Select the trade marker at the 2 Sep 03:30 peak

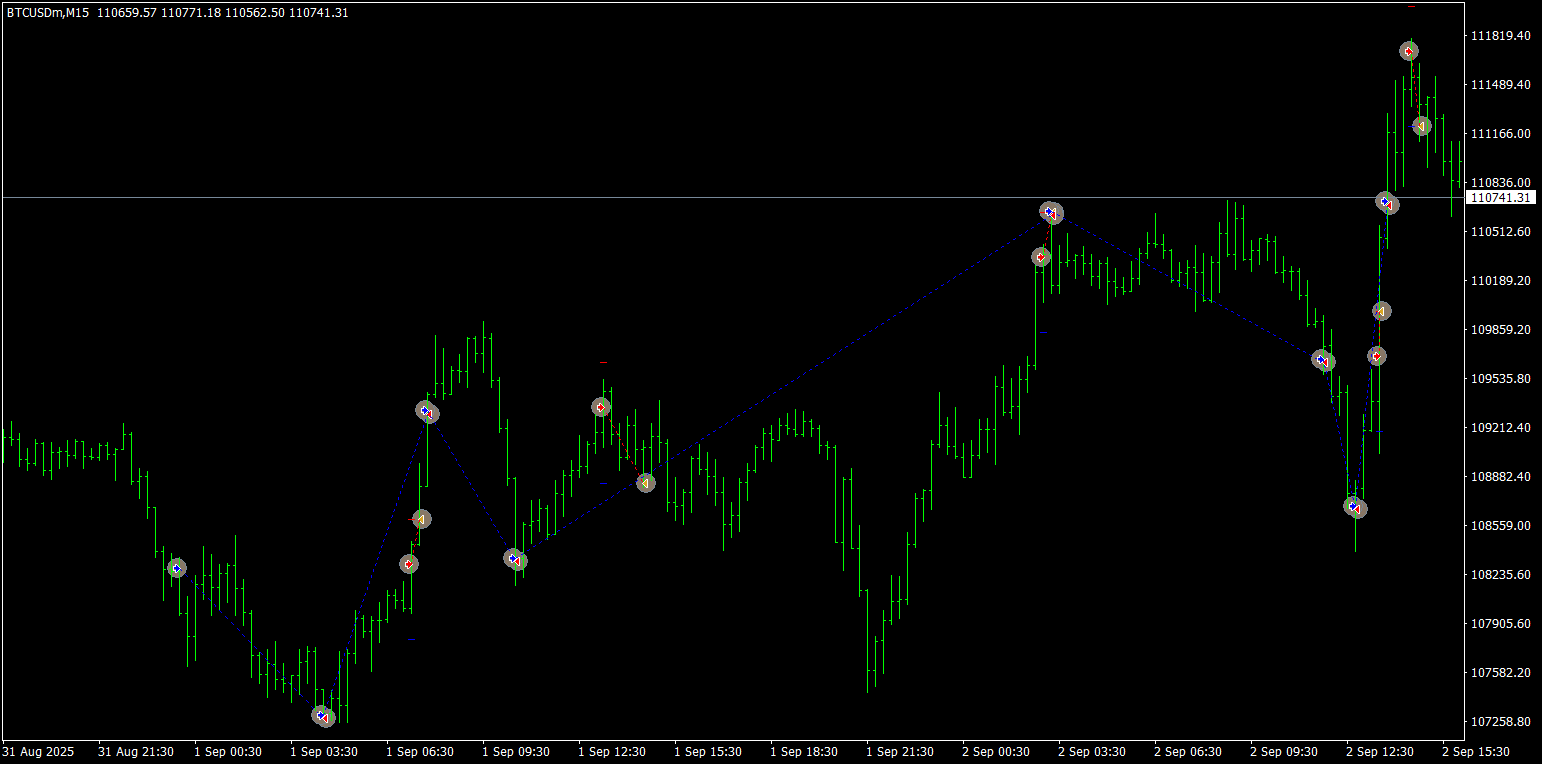1051,212
